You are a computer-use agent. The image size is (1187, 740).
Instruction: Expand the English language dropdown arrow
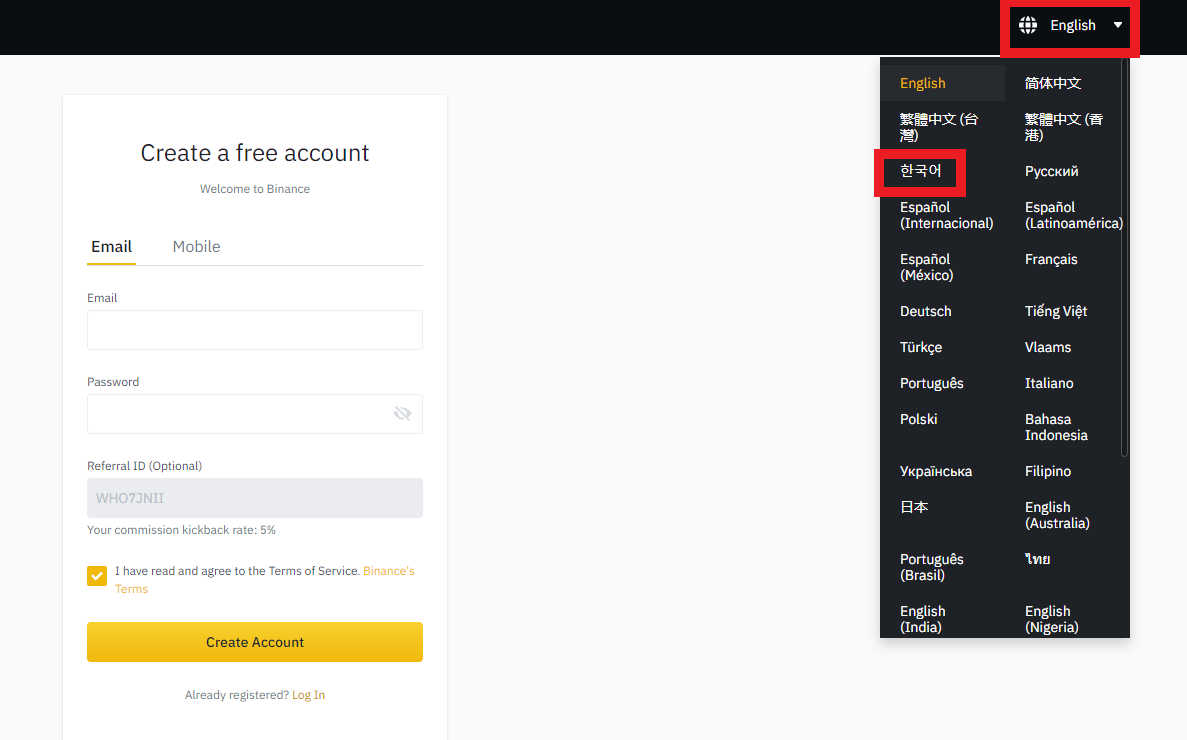pyautogui.click(x=1117, y=25)
